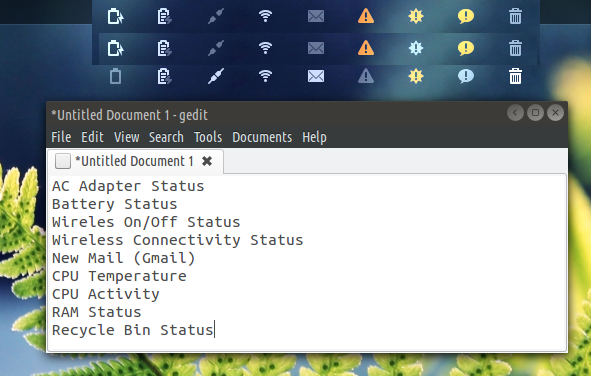Place cursor in the Wireless Connectivity Status line
Viewport: 591px width, 376px height.
point(178,240)
